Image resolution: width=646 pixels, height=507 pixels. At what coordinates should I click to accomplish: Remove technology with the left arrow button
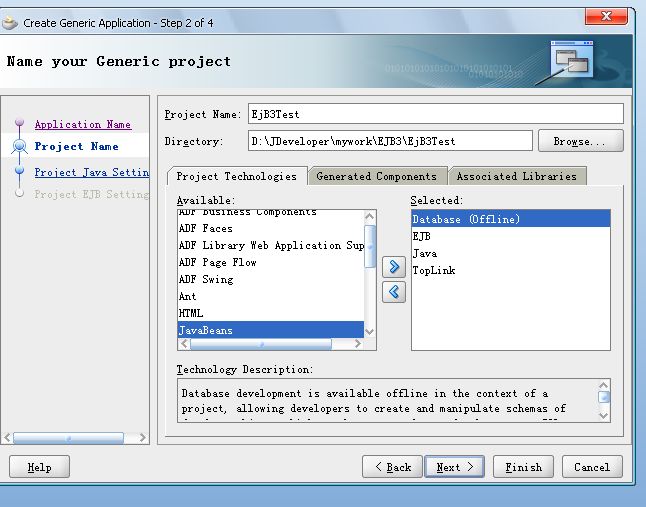click(x=394, y=292)
